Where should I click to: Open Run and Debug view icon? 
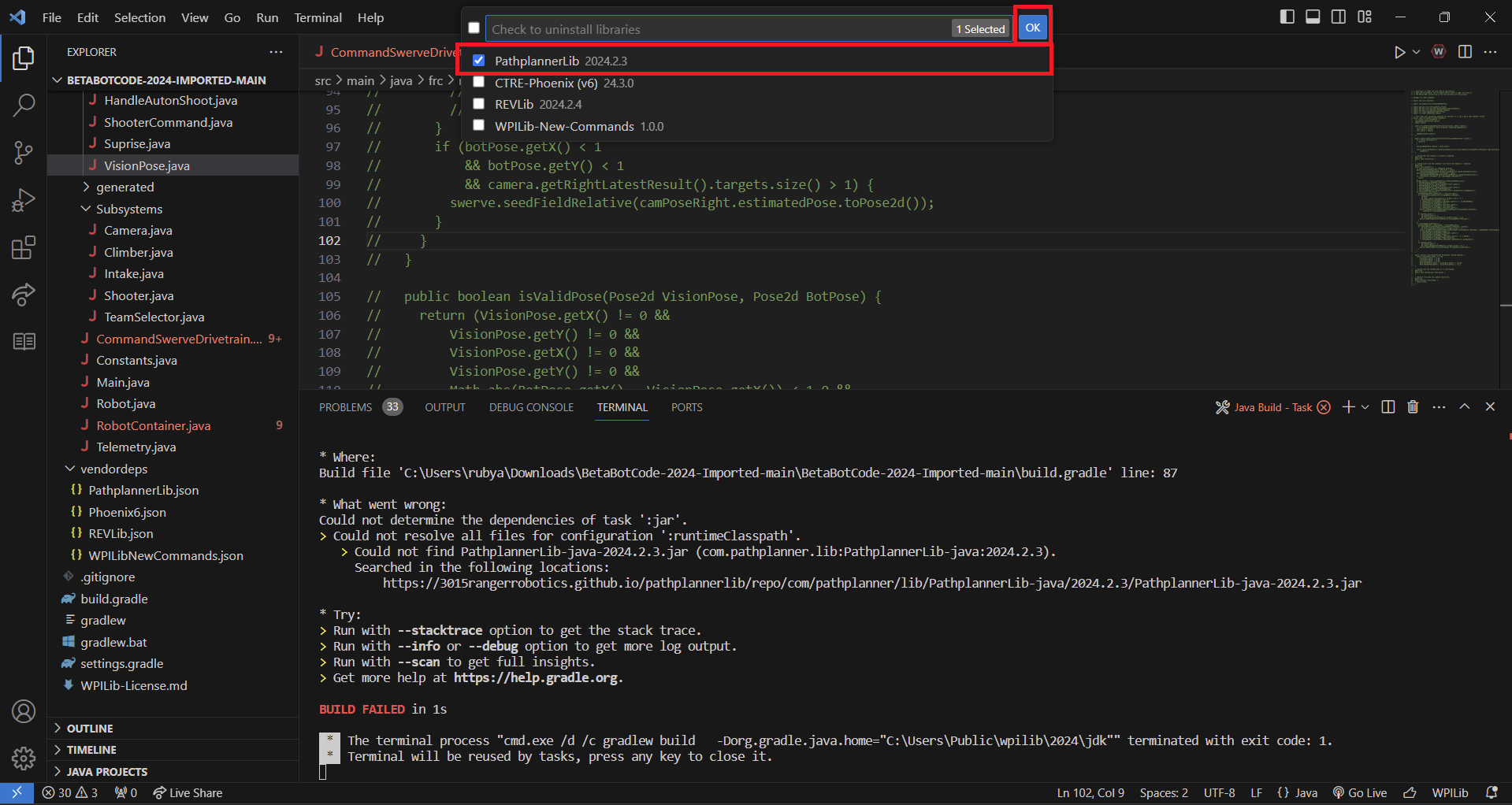coord(24,200)
